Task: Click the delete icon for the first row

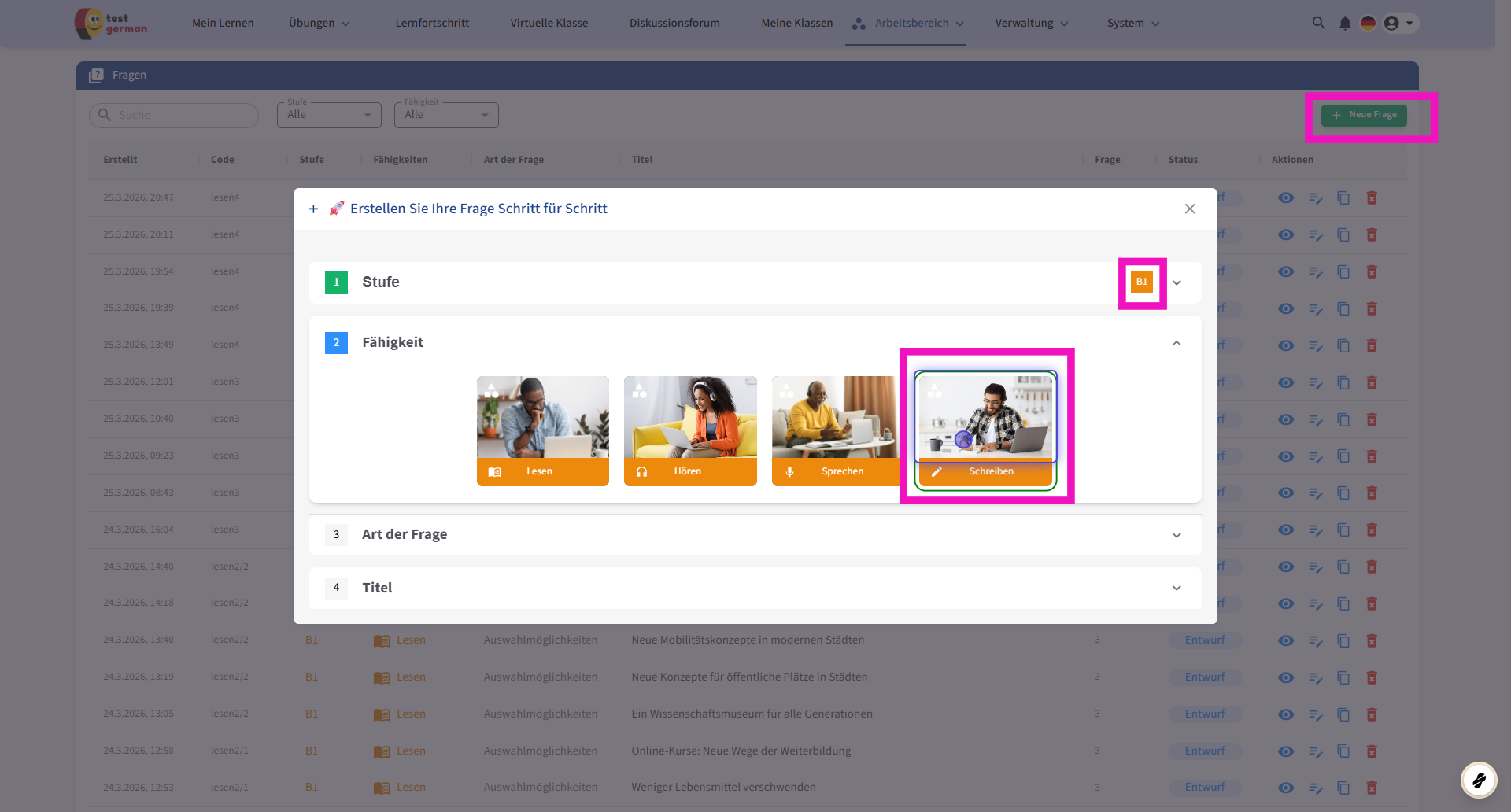Action: [1372, 198]
